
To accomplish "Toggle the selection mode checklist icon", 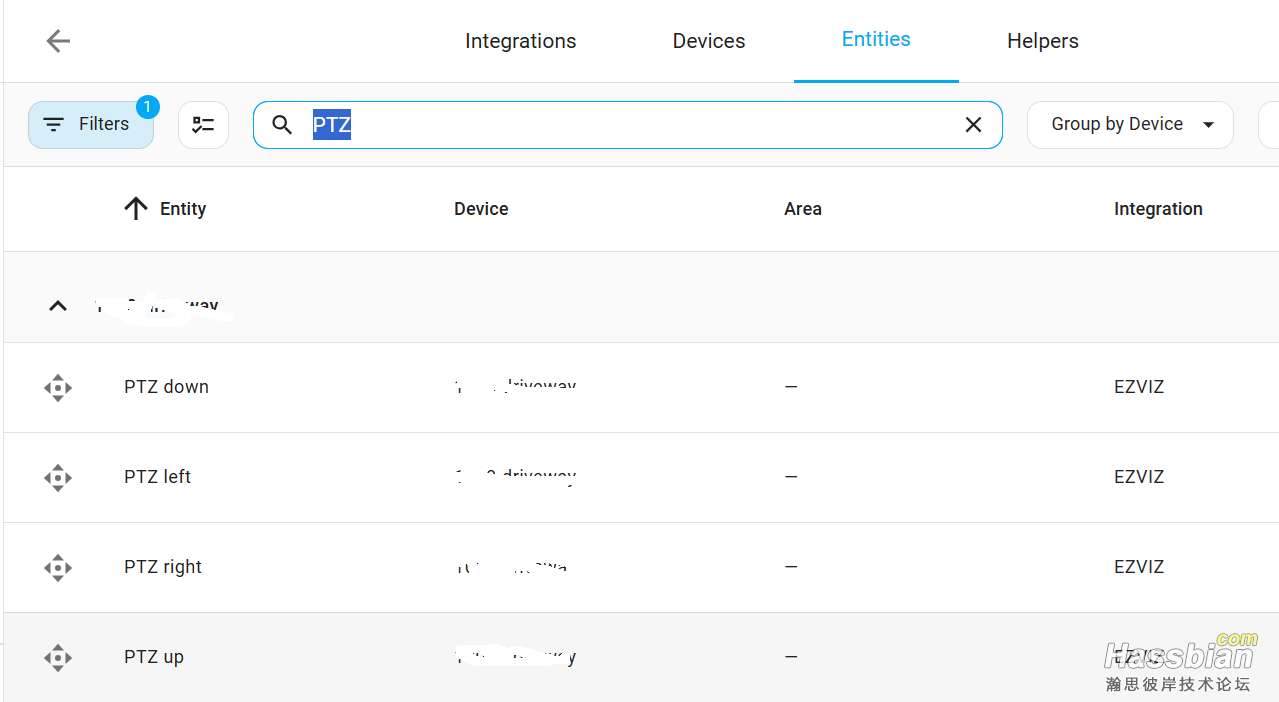I will point(203,125).
